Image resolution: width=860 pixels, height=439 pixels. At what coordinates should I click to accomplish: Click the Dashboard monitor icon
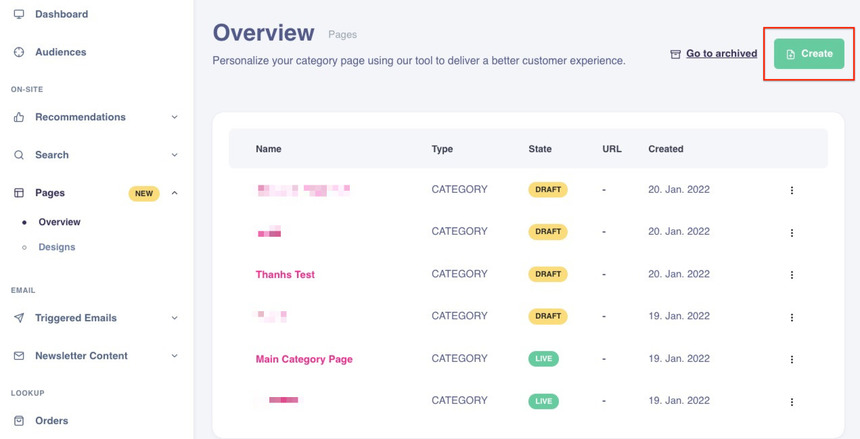pos(19,14)
